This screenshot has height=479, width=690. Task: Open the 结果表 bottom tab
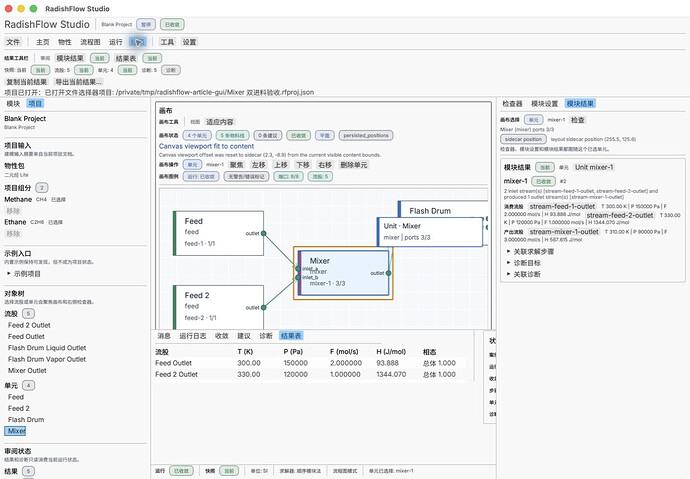[291, 336]
